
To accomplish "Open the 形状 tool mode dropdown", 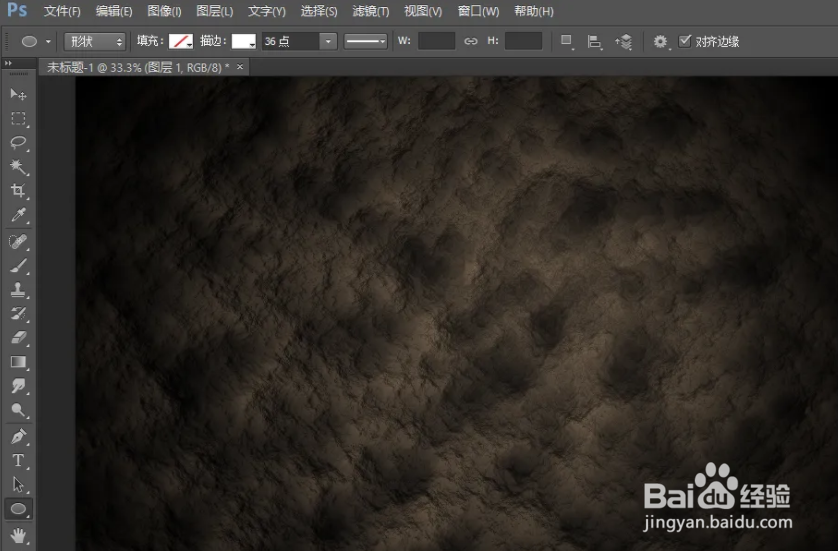I will tap(95, 41).
